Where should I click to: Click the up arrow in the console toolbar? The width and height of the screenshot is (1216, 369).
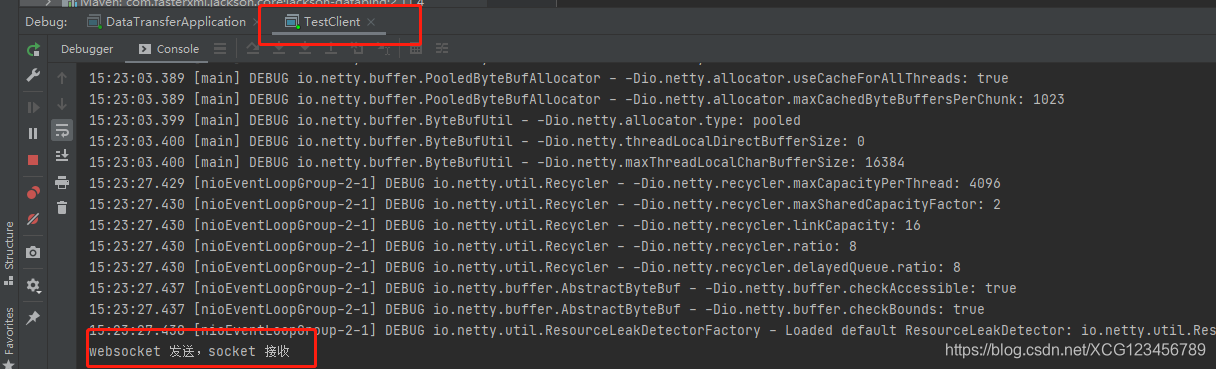[x=62, y=78]
